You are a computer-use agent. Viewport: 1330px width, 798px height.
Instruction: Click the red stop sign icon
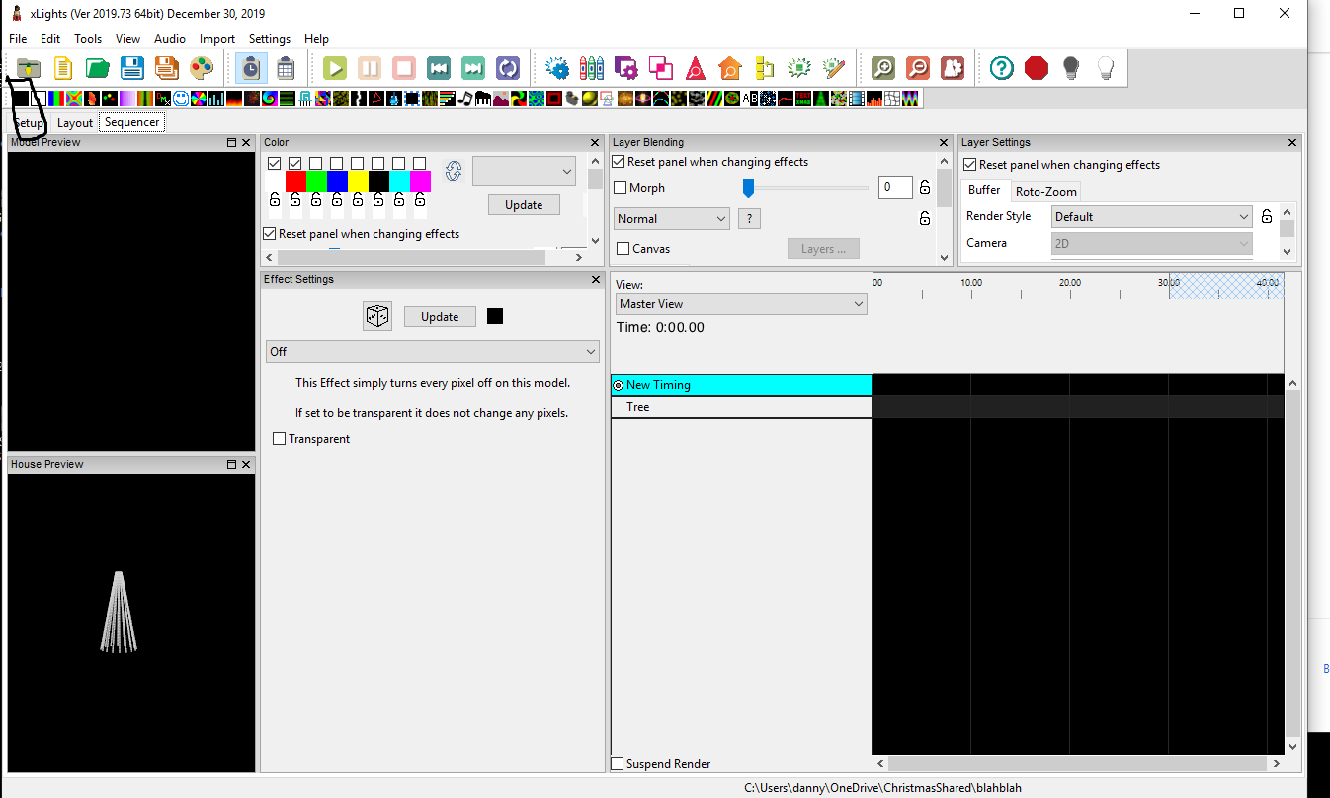click(1036, 68)
